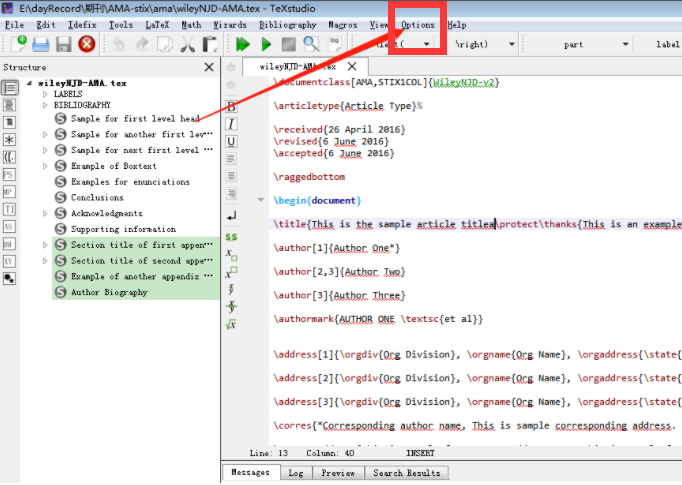This screenshot has height=485, width=682.
Task: Open the TI symbols side panel
Action: (x=9, y=209)
